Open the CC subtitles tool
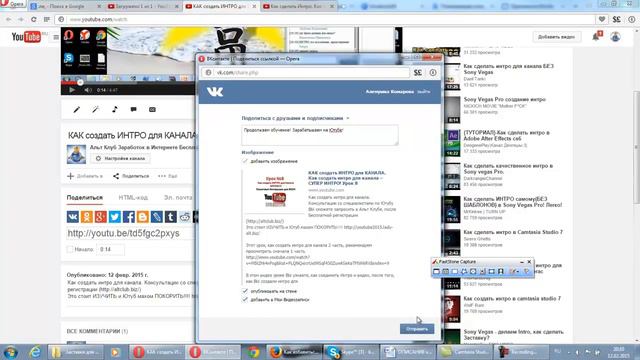Image resolution: width=640 pixels, height=360 pixels. (x=152, y=109)
